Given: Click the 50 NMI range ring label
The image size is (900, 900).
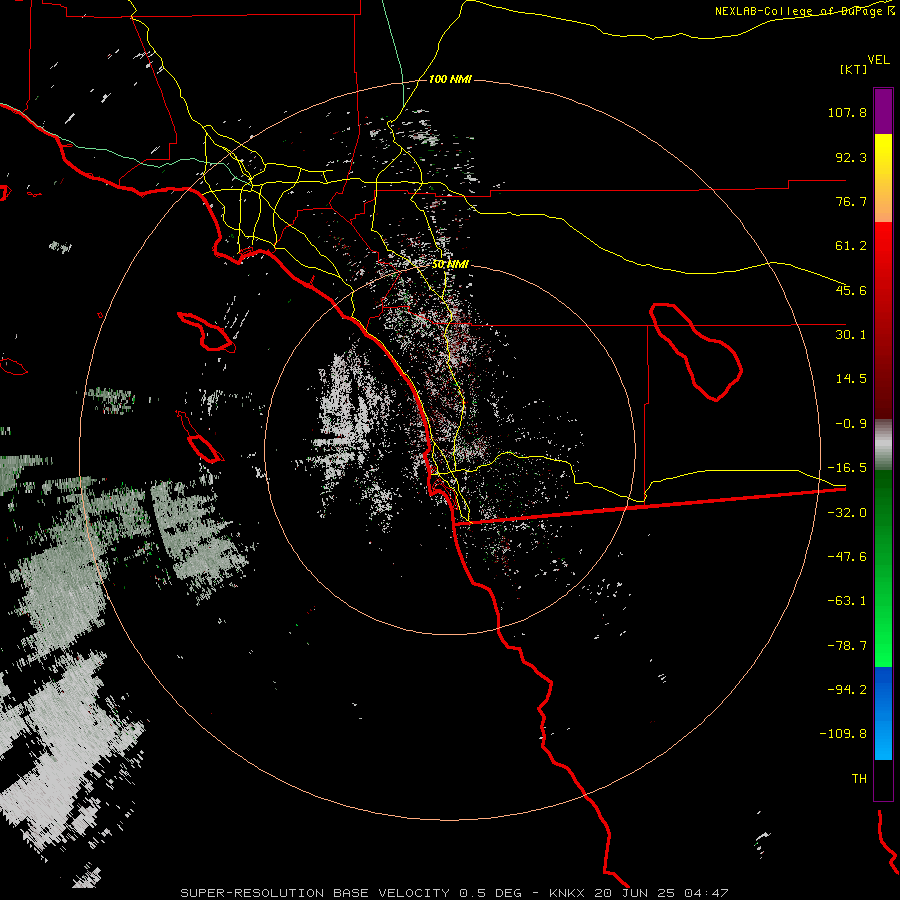Looking at the screenshot, I should (x=450, y=265).
